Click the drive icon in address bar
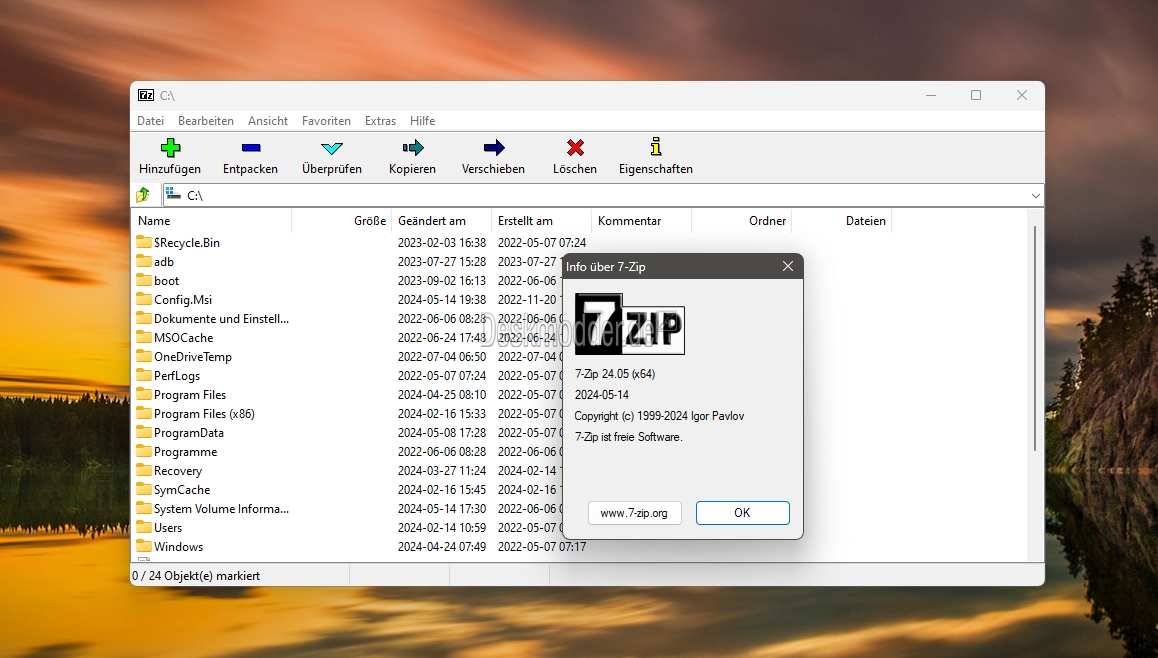This screenshot has height=658, width=1158. point(174,194)
